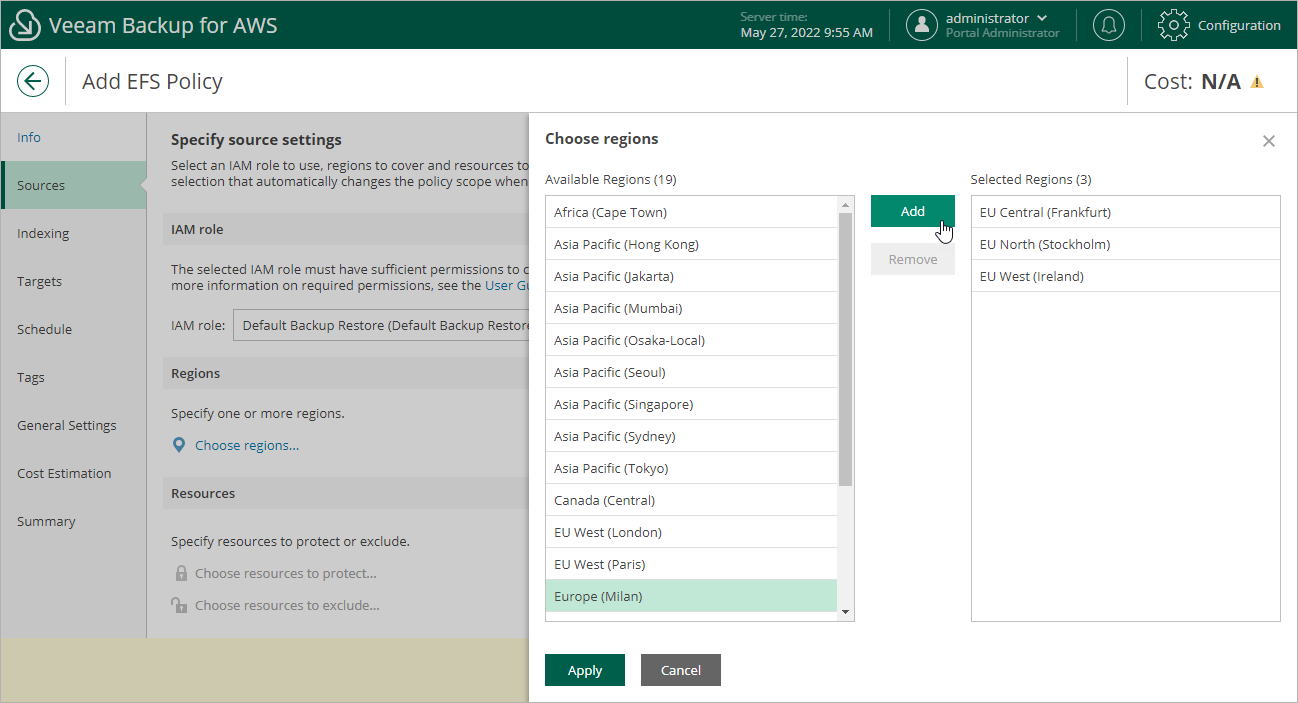Cancel the region selection

click(680, 670)
